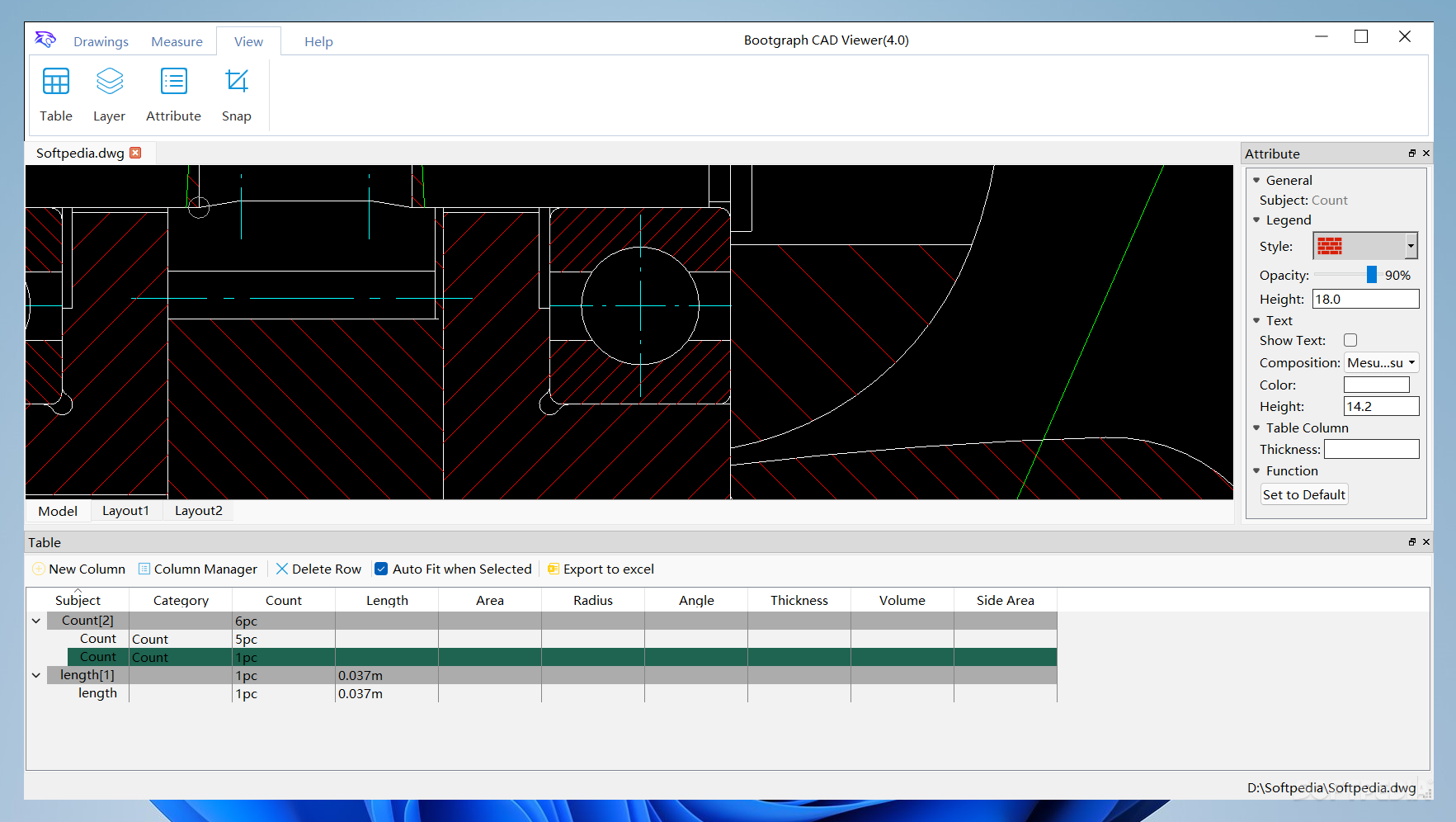
Task: Click the Radius column header
Action: [x=593, y=600]
